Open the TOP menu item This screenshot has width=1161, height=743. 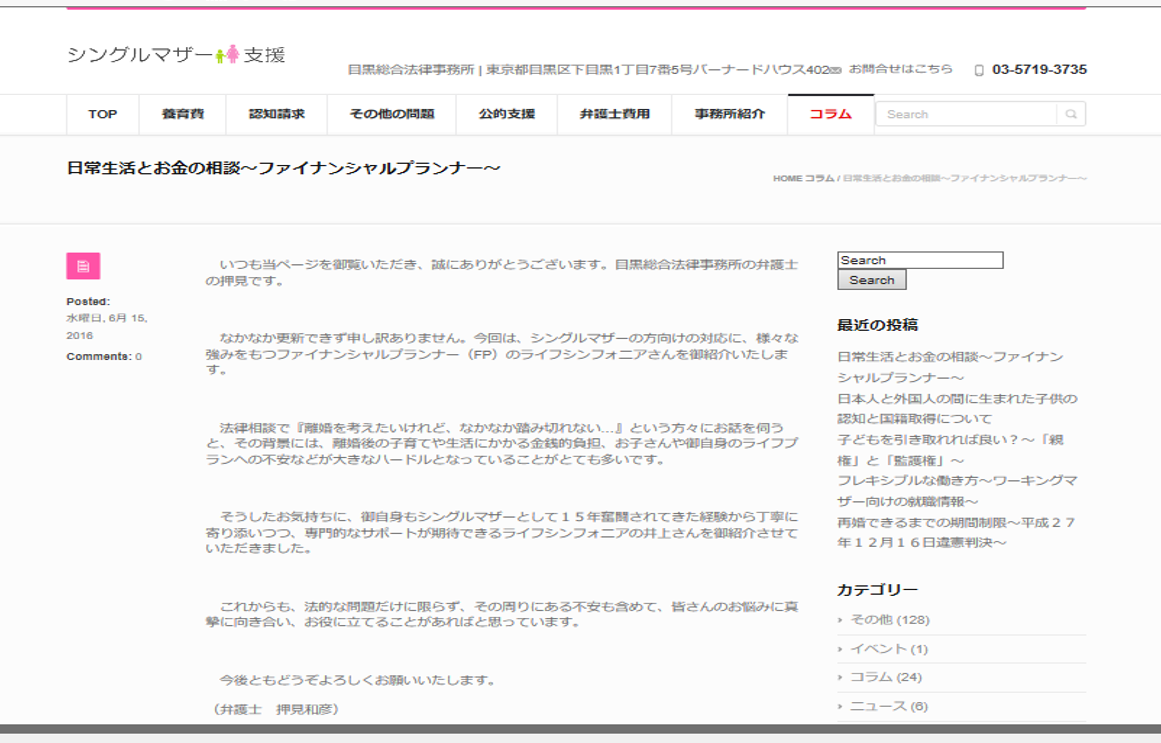click(103, 114)
